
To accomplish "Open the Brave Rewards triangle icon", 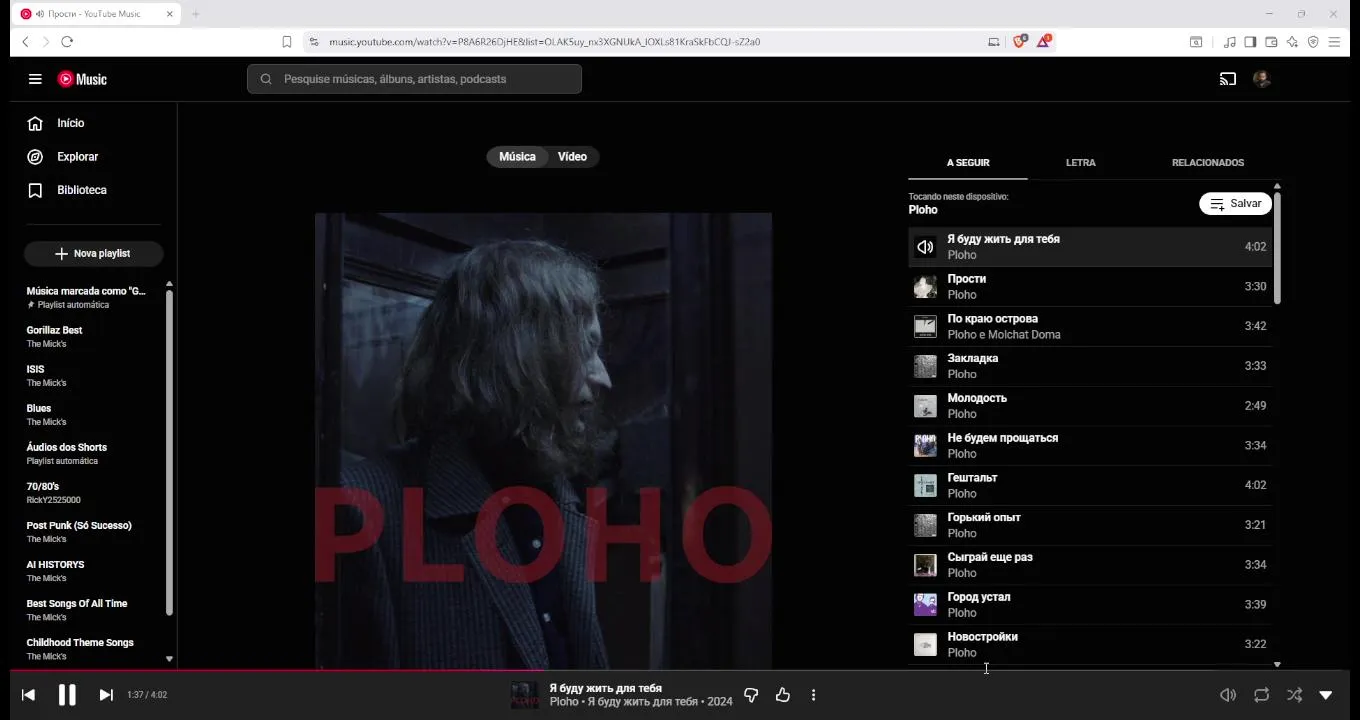I will pos(1044,42).
